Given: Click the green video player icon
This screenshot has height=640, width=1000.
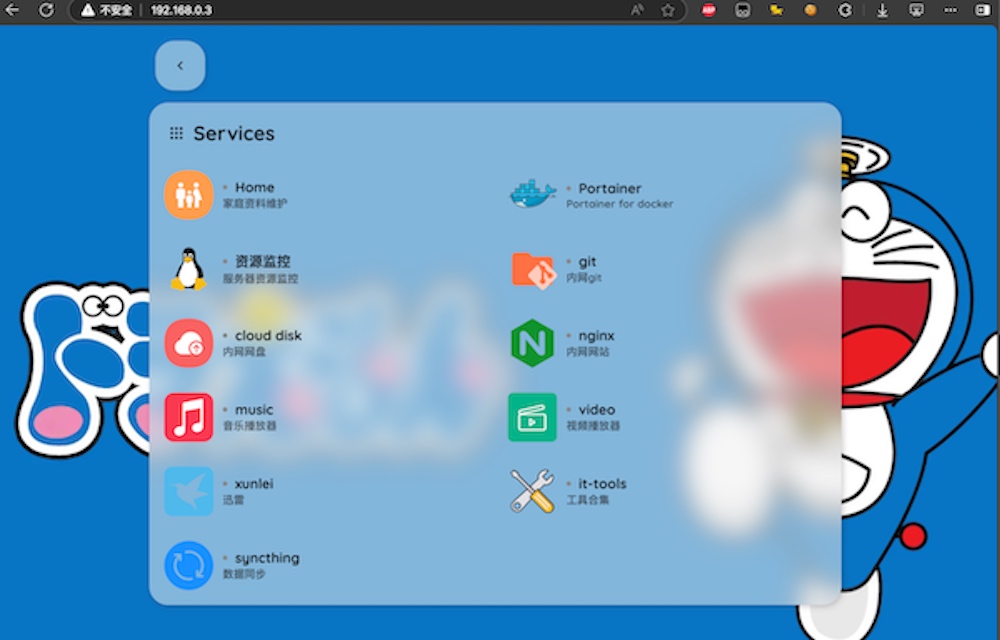Looking at the screenshot, I should tap(533, 417).
